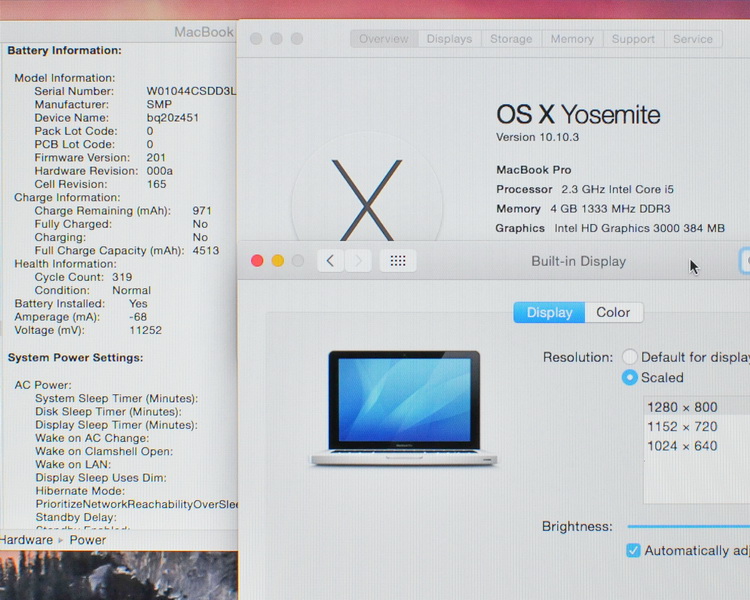Show all preferences grid icon
750x600 pixels.
(x=397, y=261)
